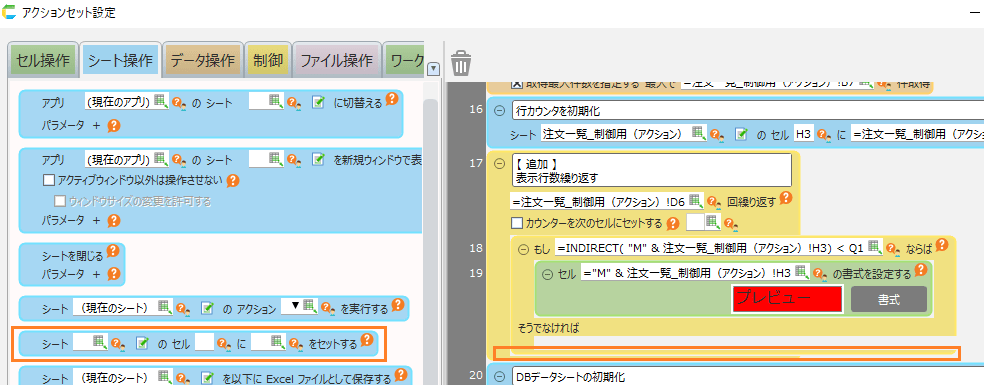Click the sheet-select icon in the をセットする row
Screen dimensions: 984x385
click(142, 343)
